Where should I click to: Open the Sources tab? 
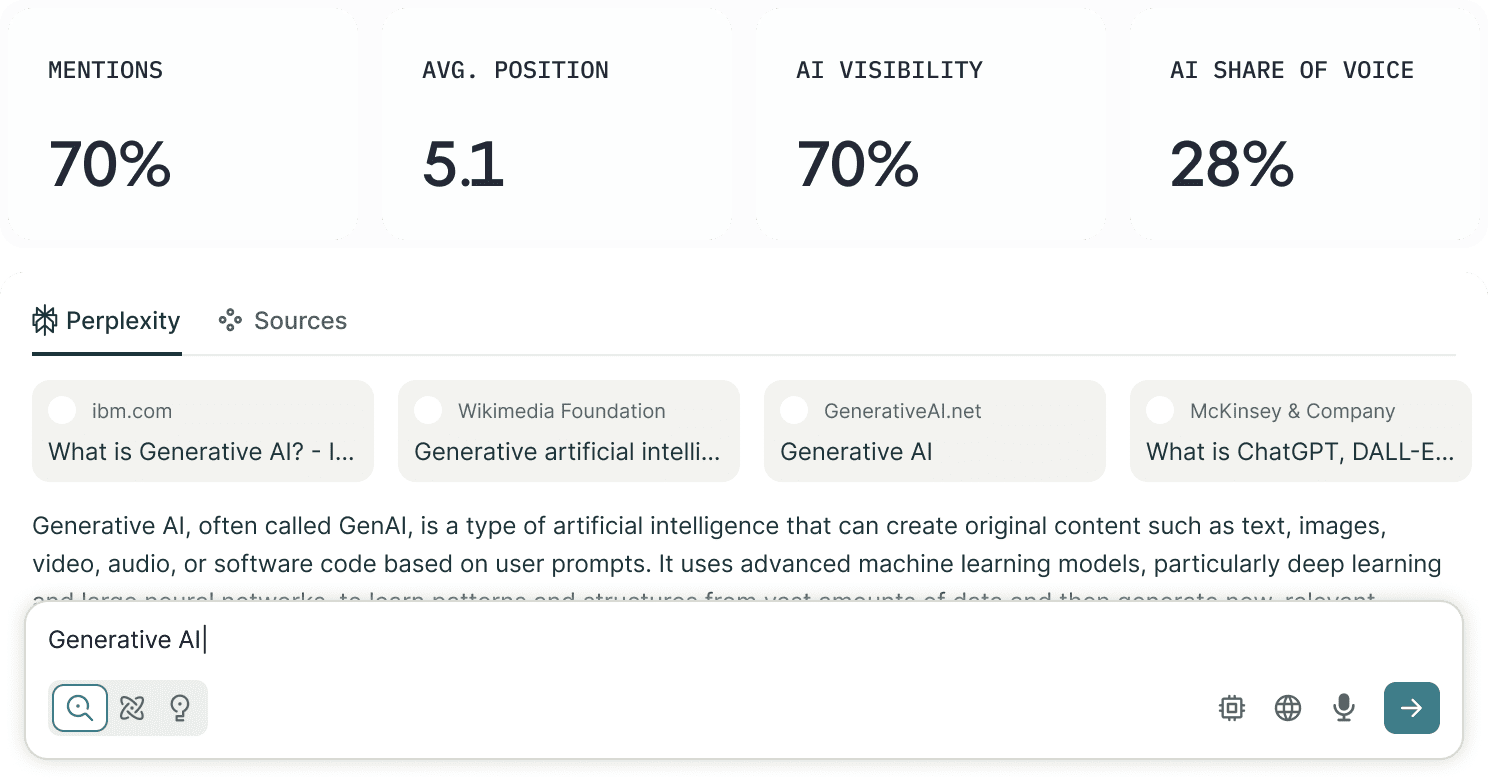[x=283, y=321]
